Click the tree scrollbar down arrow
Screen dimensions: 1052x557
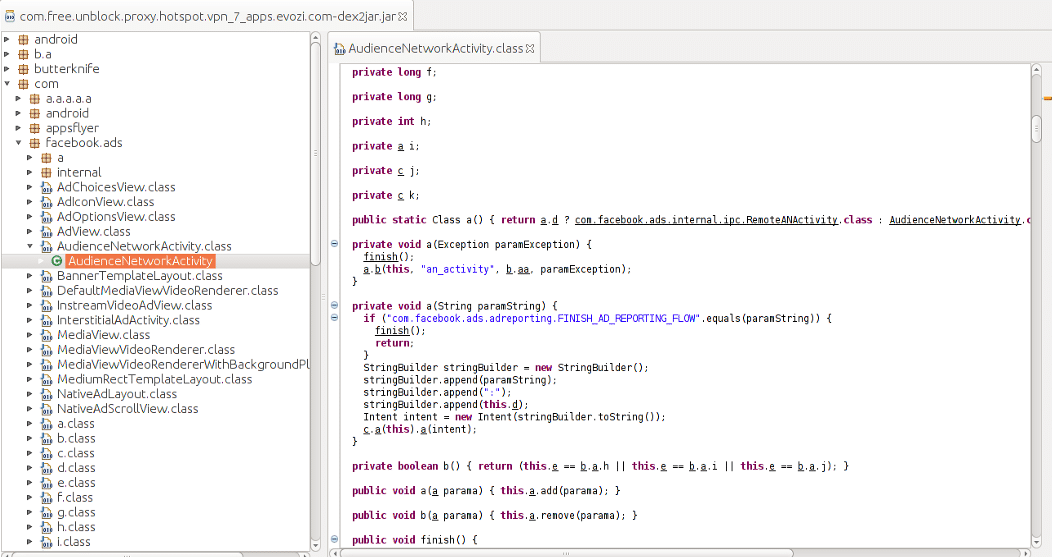315,546
